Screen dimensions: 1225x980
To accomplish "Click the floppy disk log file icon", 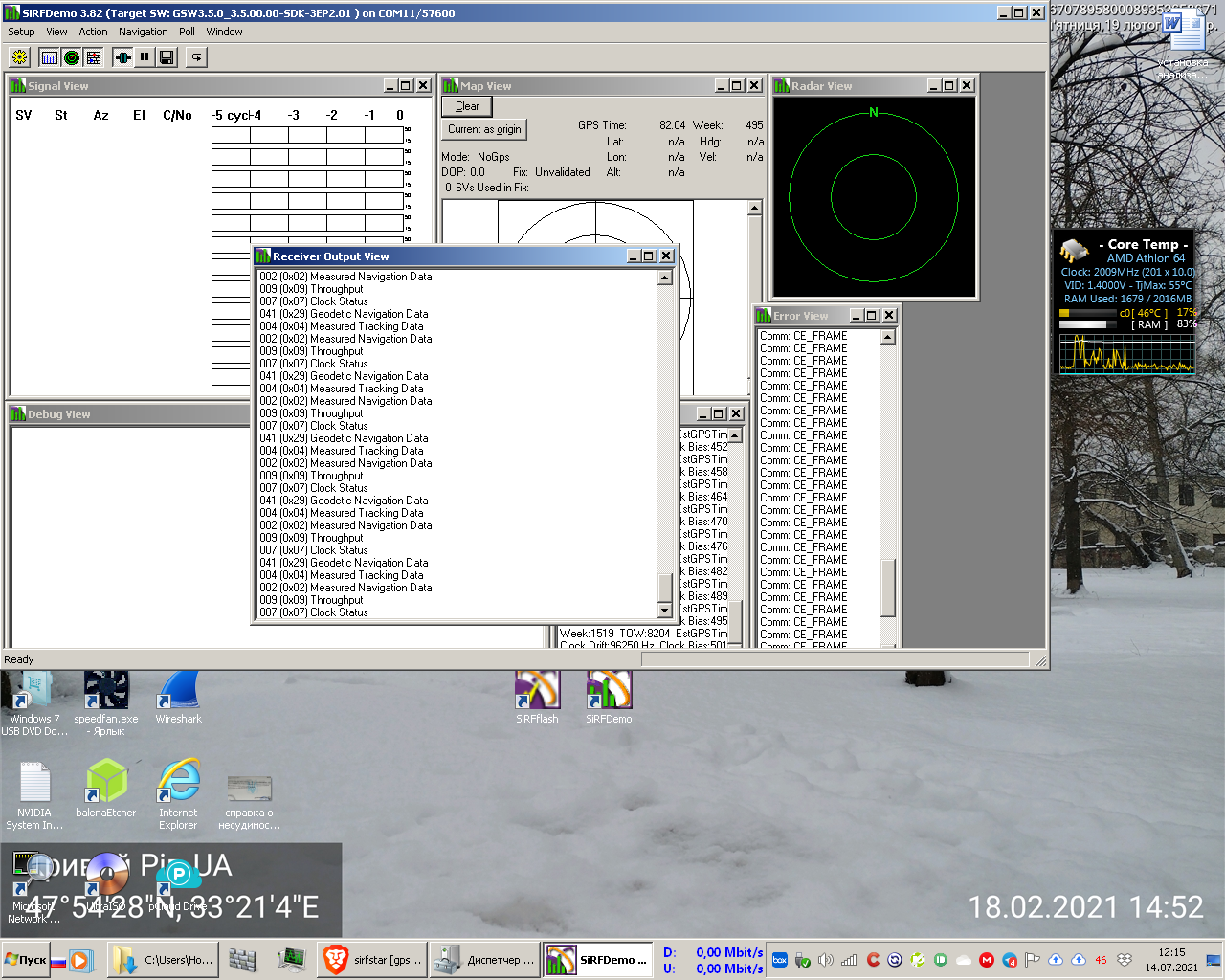I will pos(167,57).
